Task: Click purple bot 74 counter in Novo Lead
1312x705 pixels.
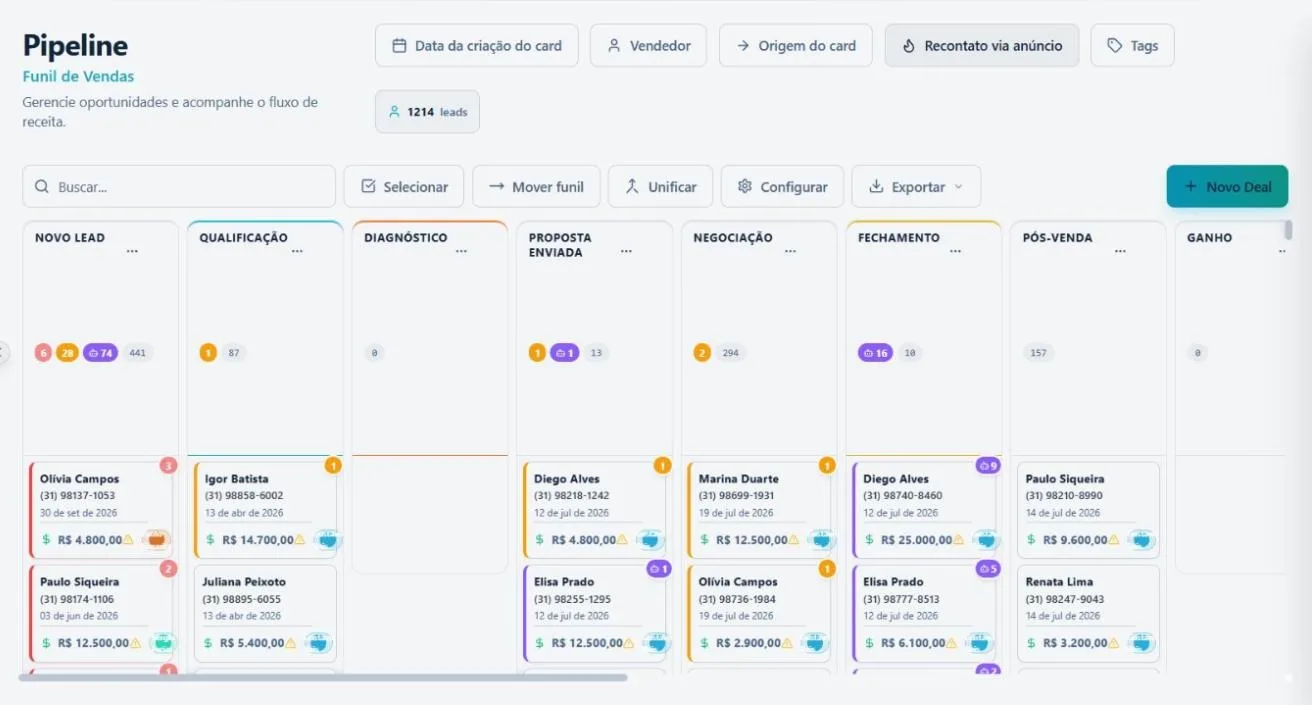Action: pyautogui.click(x=100, y=353)
